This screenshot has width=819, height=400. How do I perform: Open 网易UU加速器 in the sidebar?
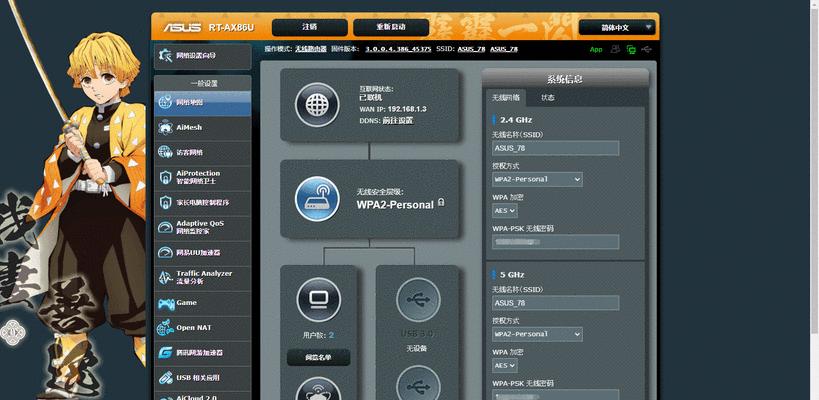click(x=202, y=253)
